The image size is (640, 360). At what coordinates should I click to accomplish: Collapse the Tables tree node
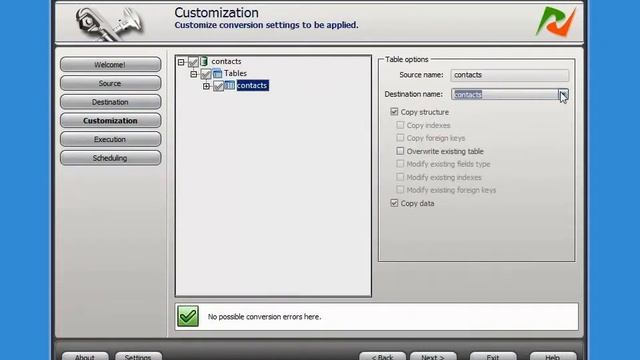point(193,74)
